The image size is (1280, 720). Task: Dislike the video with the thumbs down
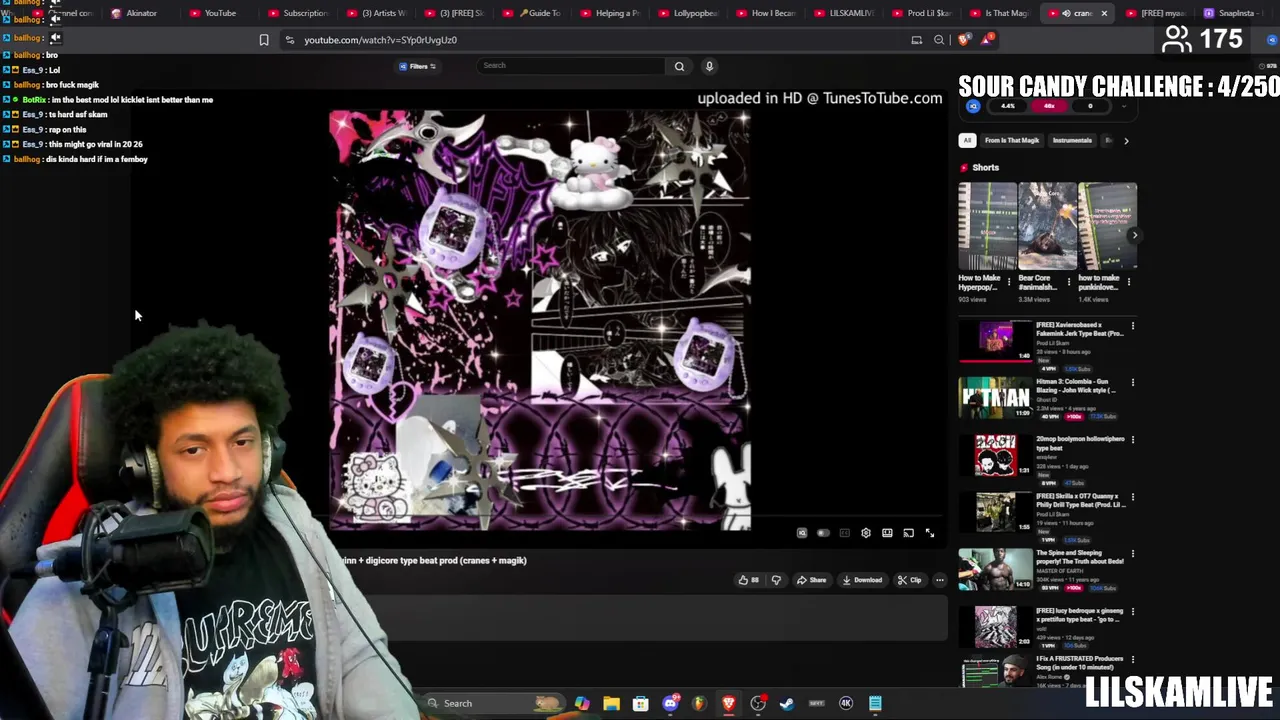point(776,580)
